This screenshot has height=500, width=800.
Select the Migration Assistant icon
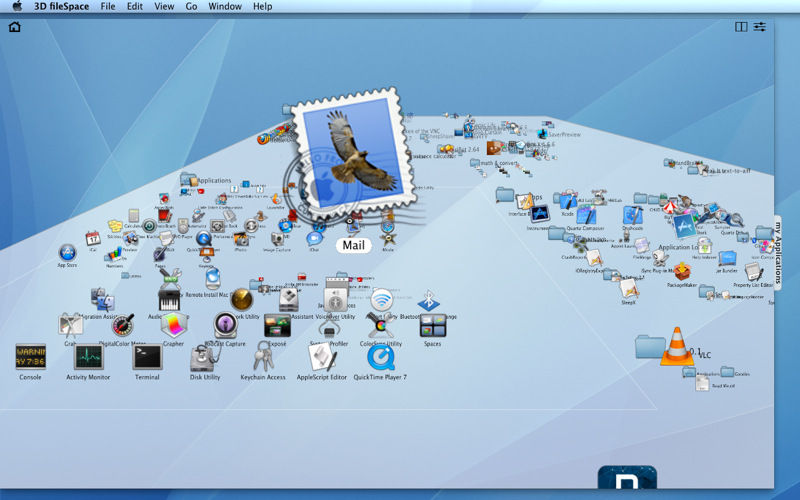pos(103,299)
